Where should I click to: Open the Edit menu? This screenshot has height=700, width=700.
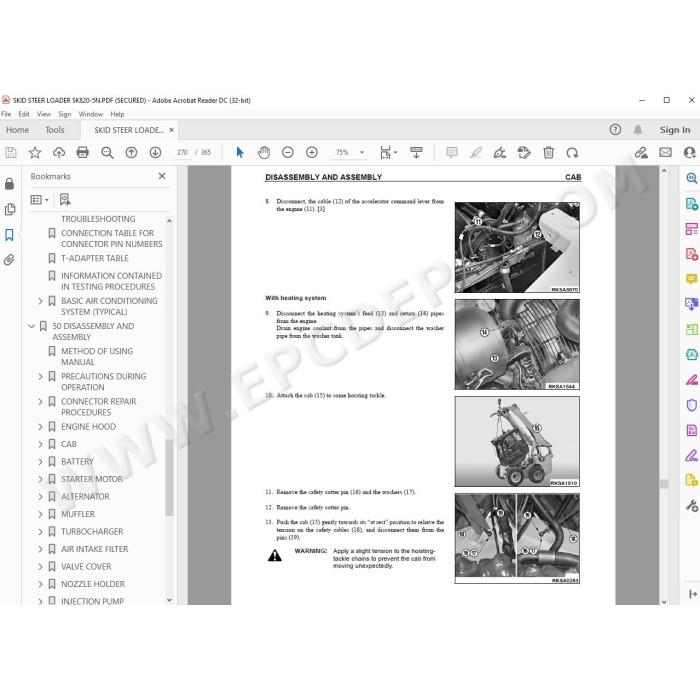(24, 114)
